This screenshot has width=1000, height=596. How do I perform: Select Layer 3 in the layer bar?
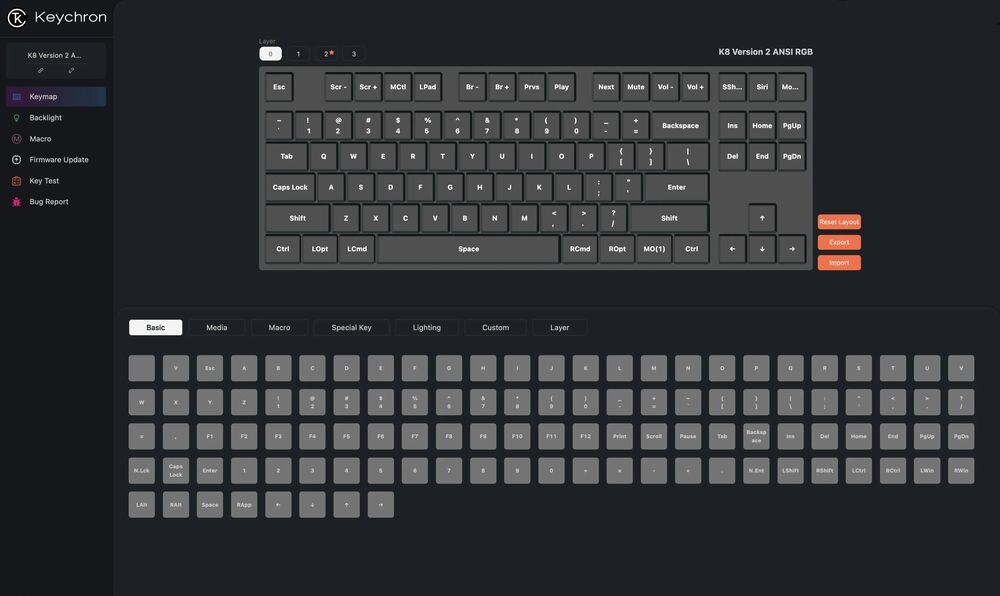click(x=353, y=53)
